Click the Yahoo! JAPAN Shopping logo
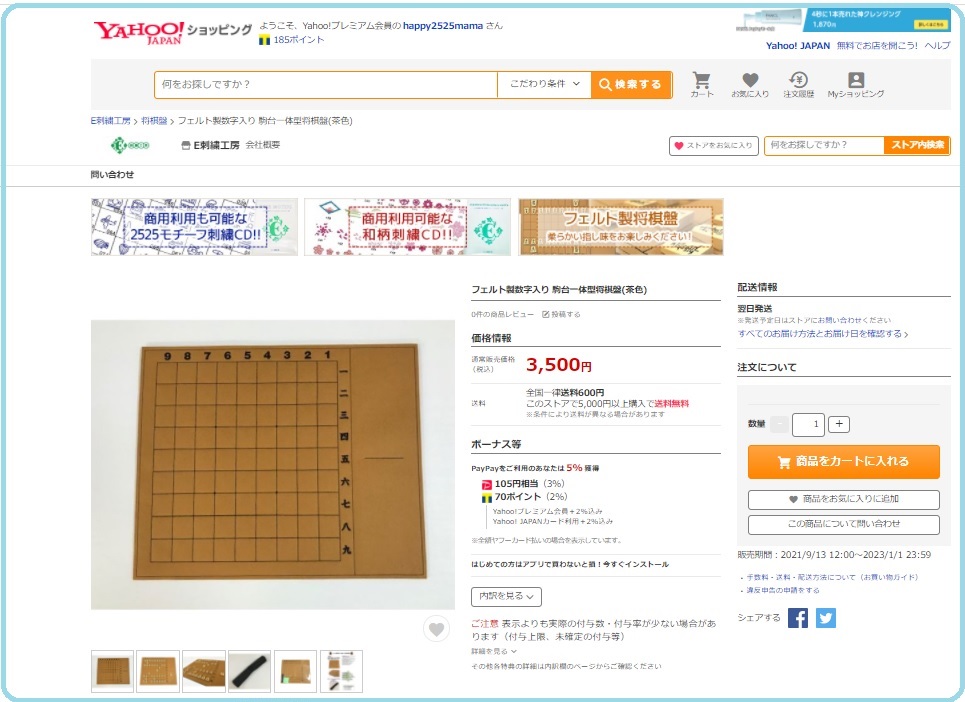Image resolution: width=965 pixels, height=702 pixels. click(173, 33)
